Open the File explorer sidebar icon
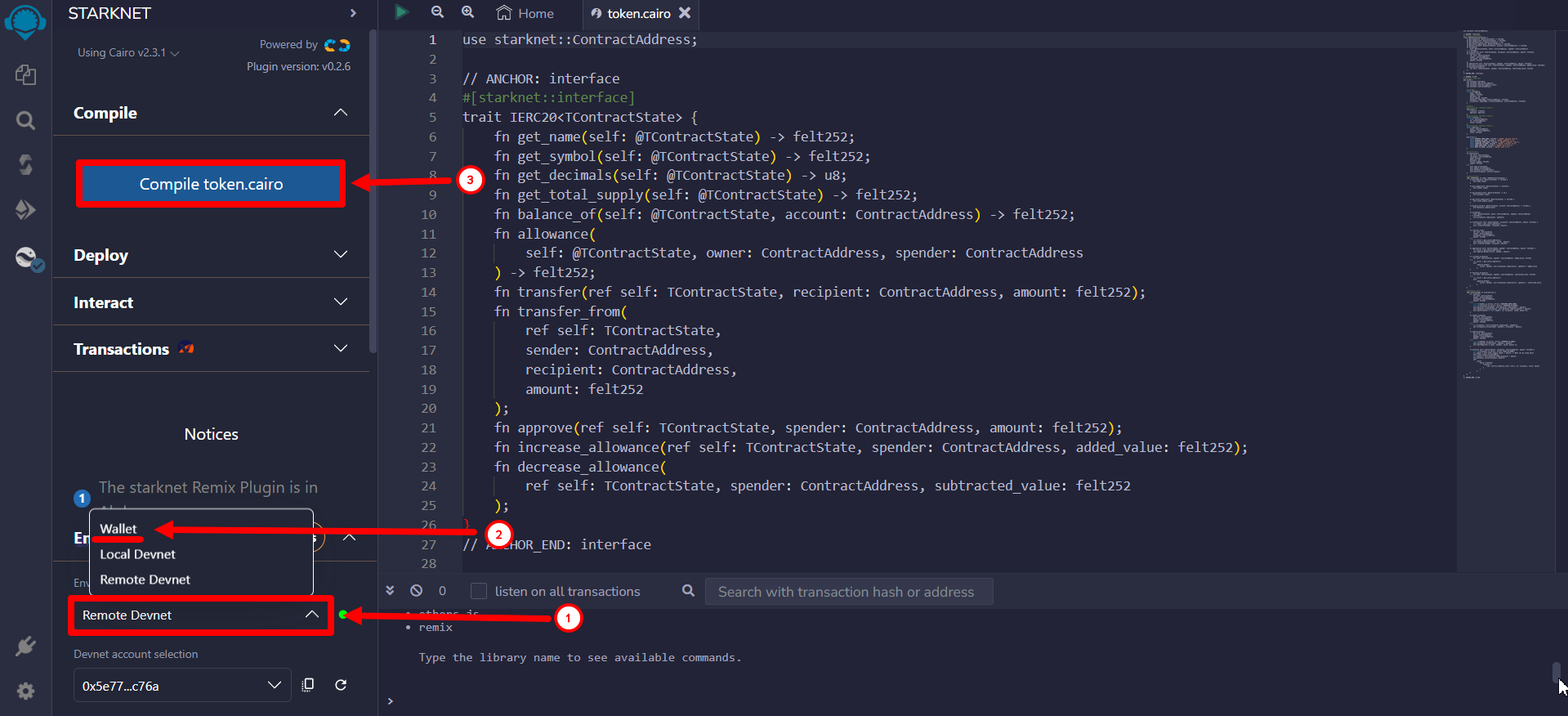The width and height of the screenshot is (1568, 716). 25,74
